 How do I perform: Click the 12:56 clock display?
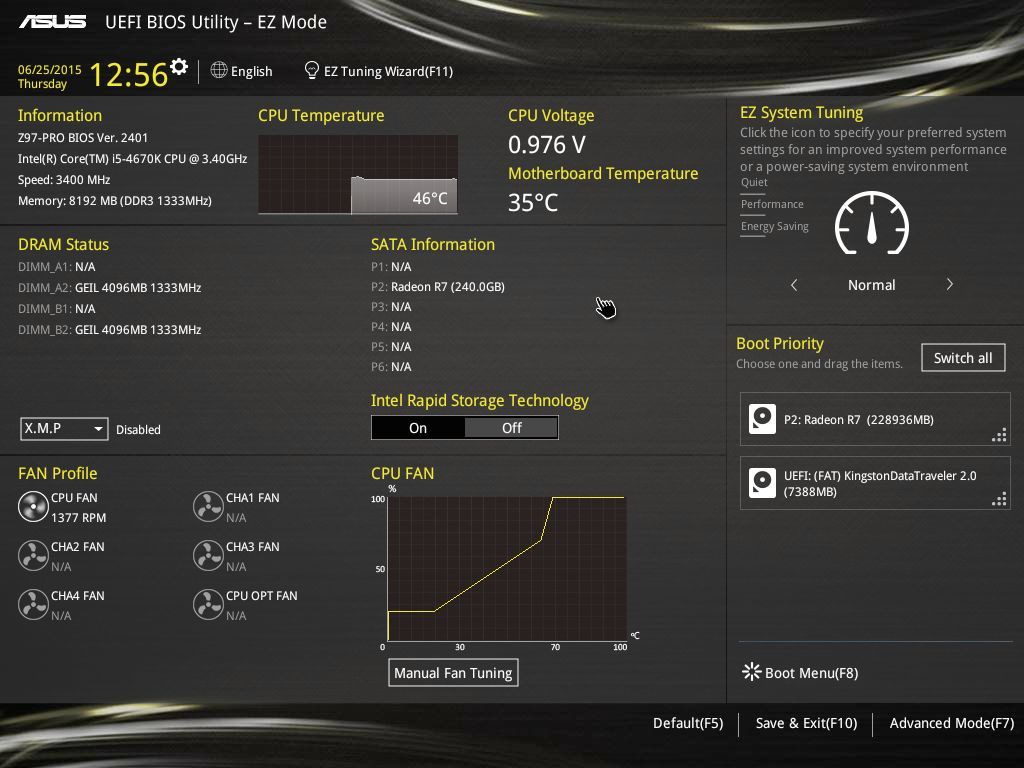(129, 74)
